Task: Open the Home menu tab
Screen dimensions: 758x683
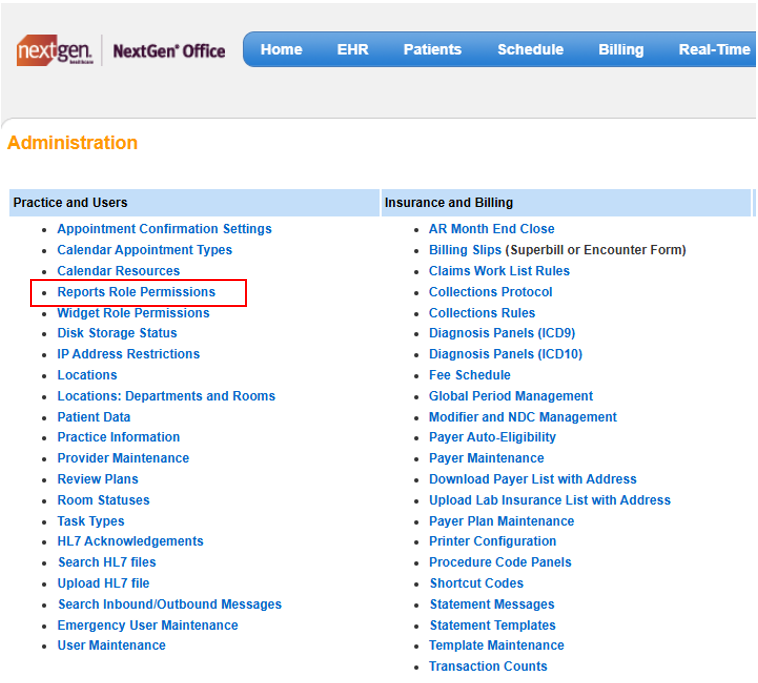Action: pyautogui.click(x=281, y=50)
